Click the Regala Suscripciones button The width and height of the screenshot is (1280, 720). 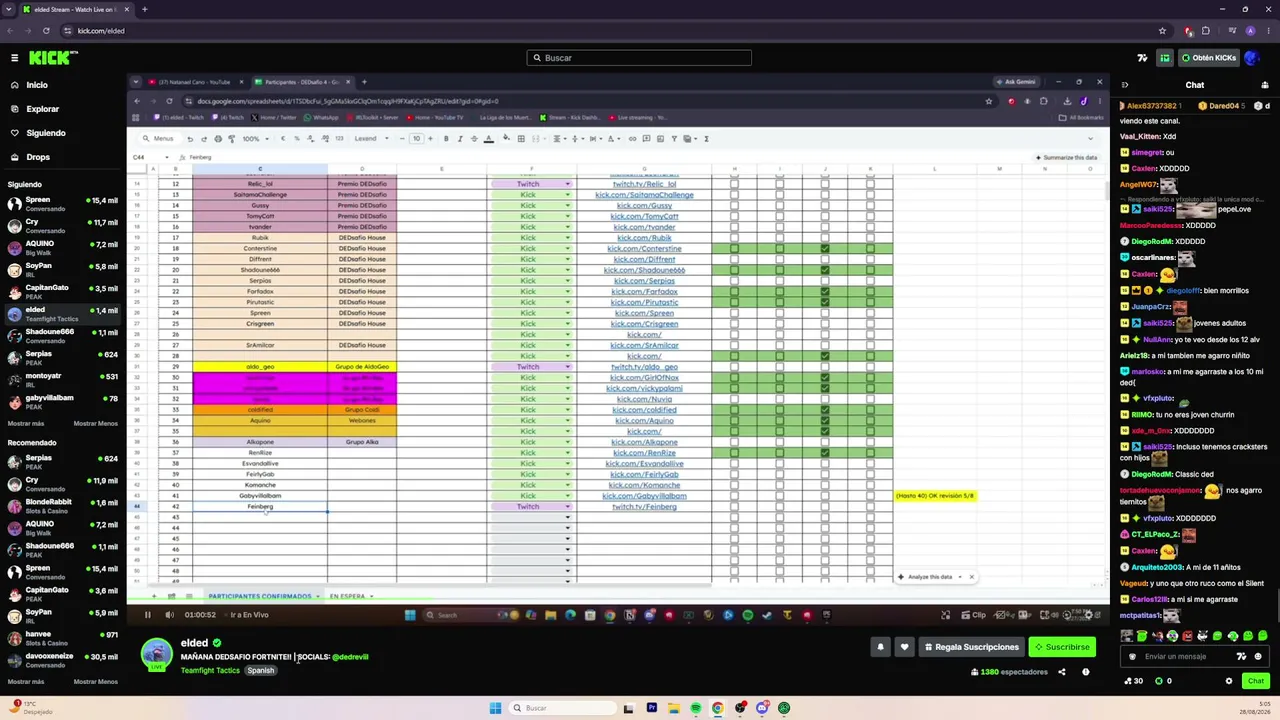971,647
